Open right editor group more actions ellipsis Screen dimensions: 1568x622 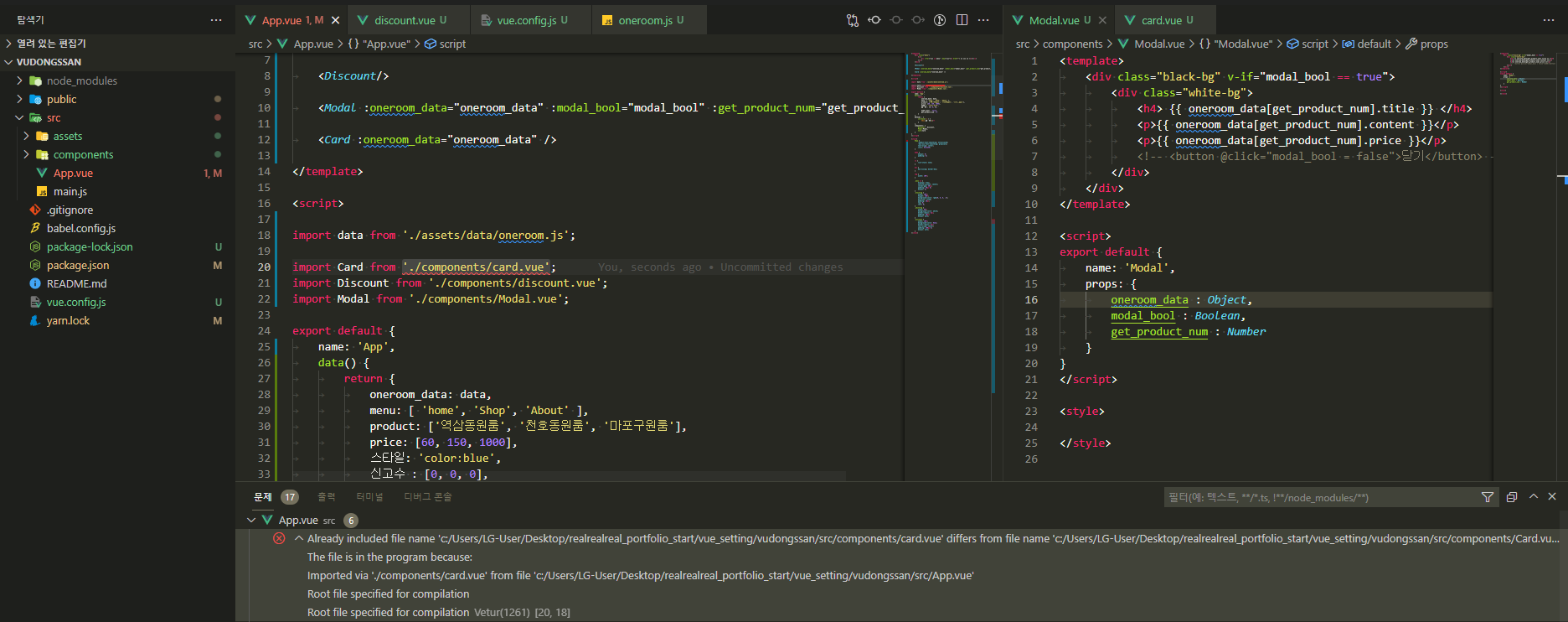click(x=1548, y=20)
